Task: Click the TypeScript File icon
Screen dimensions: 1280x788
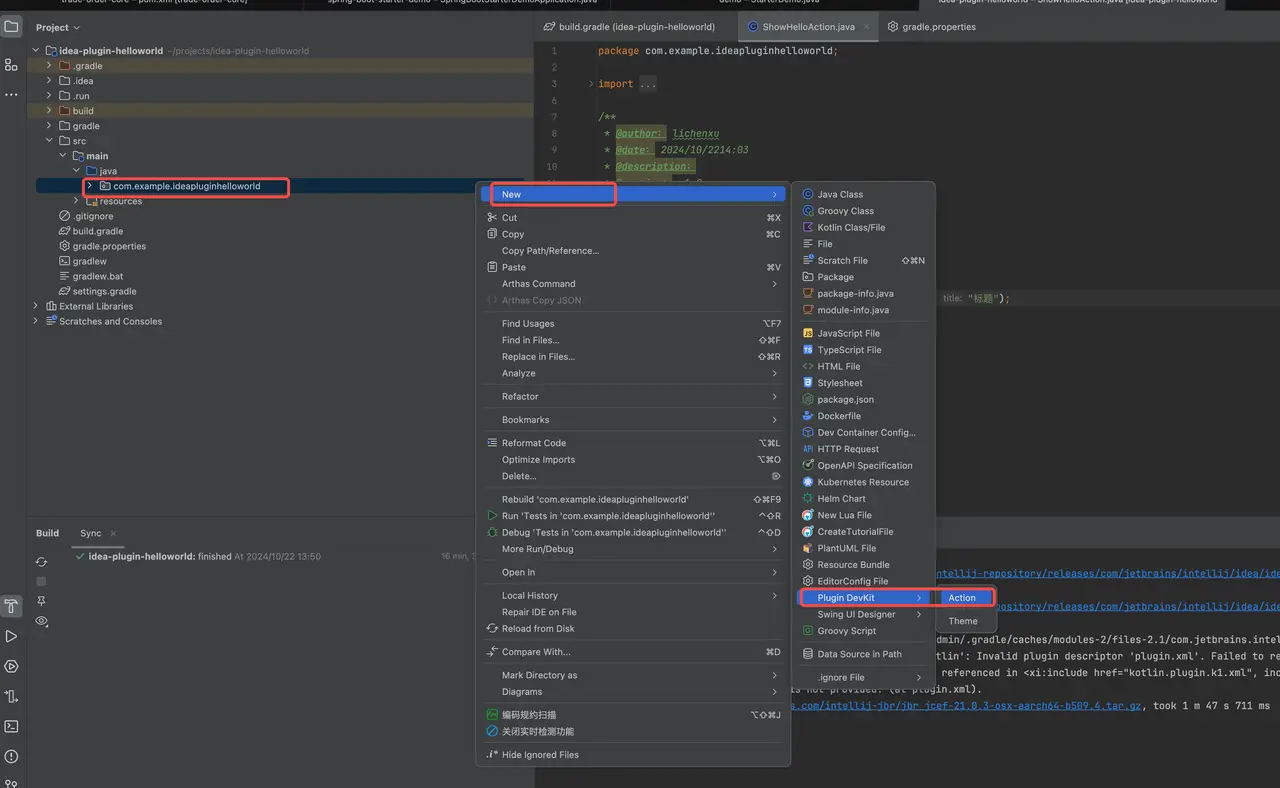Action: click(x=808, y=350)
